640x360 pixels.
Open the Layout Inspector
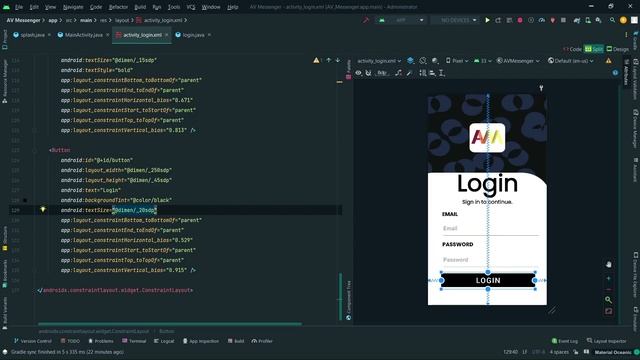pyautogui.click(x=607, y=341)
